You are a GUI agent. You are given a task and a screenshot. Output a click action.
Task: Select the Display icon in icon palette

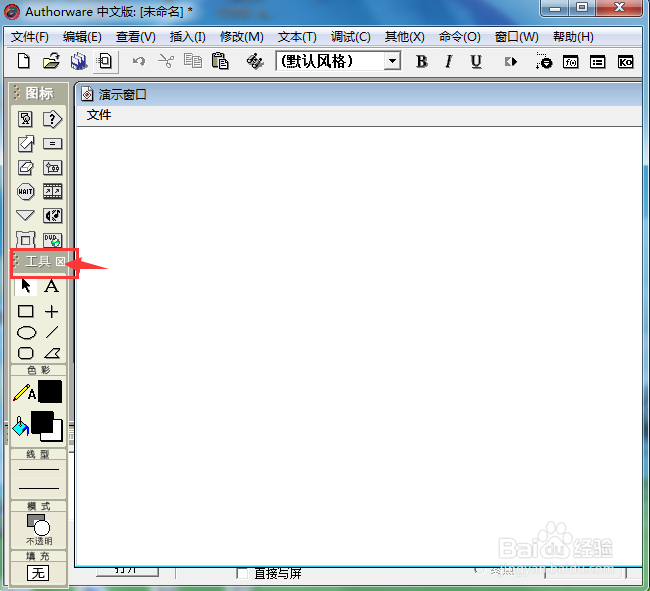click(25, 119)
